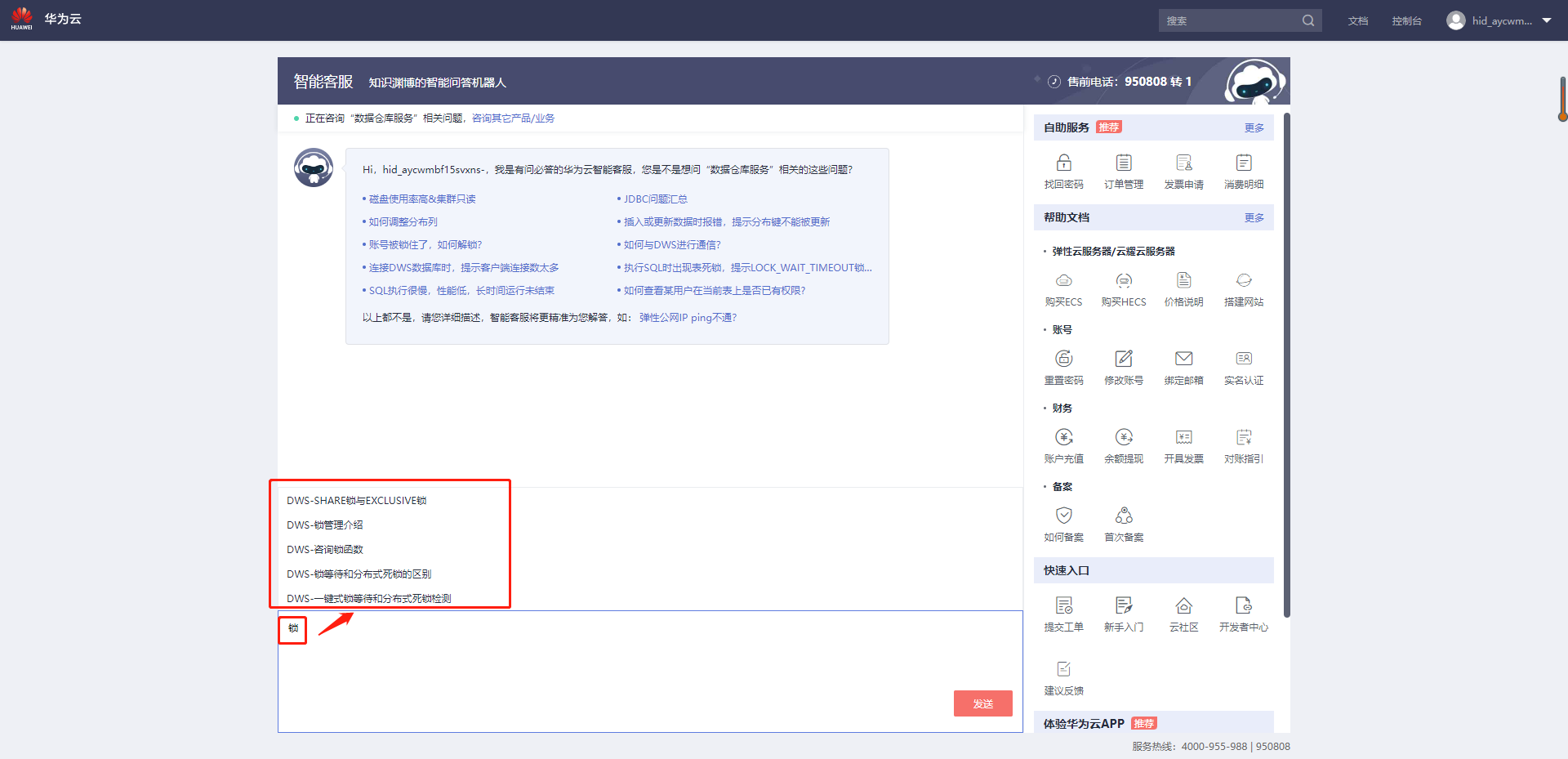Open the 发票申请 invoice request icon
Viewport: 1568px width, 759px height.
1184,163
